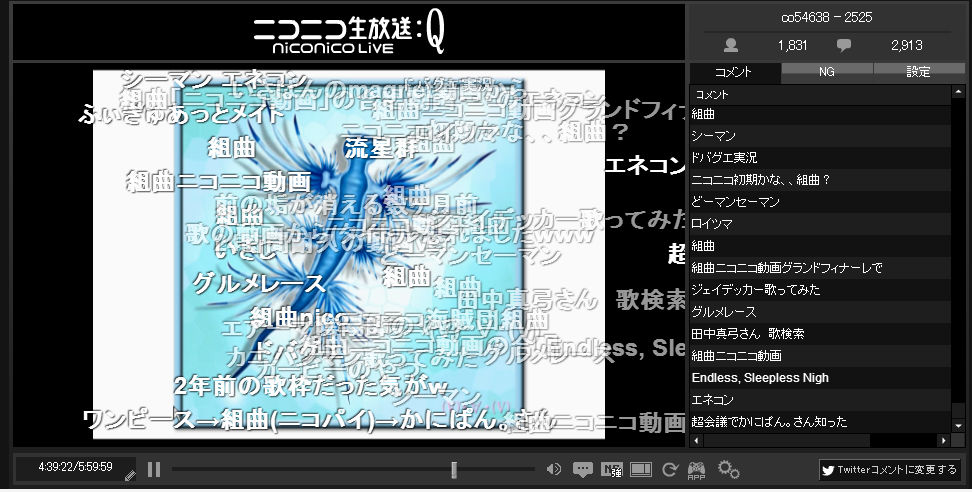Open the NG filter strength icon
This screenshot has width=972, height=492.
pos(611,470)
